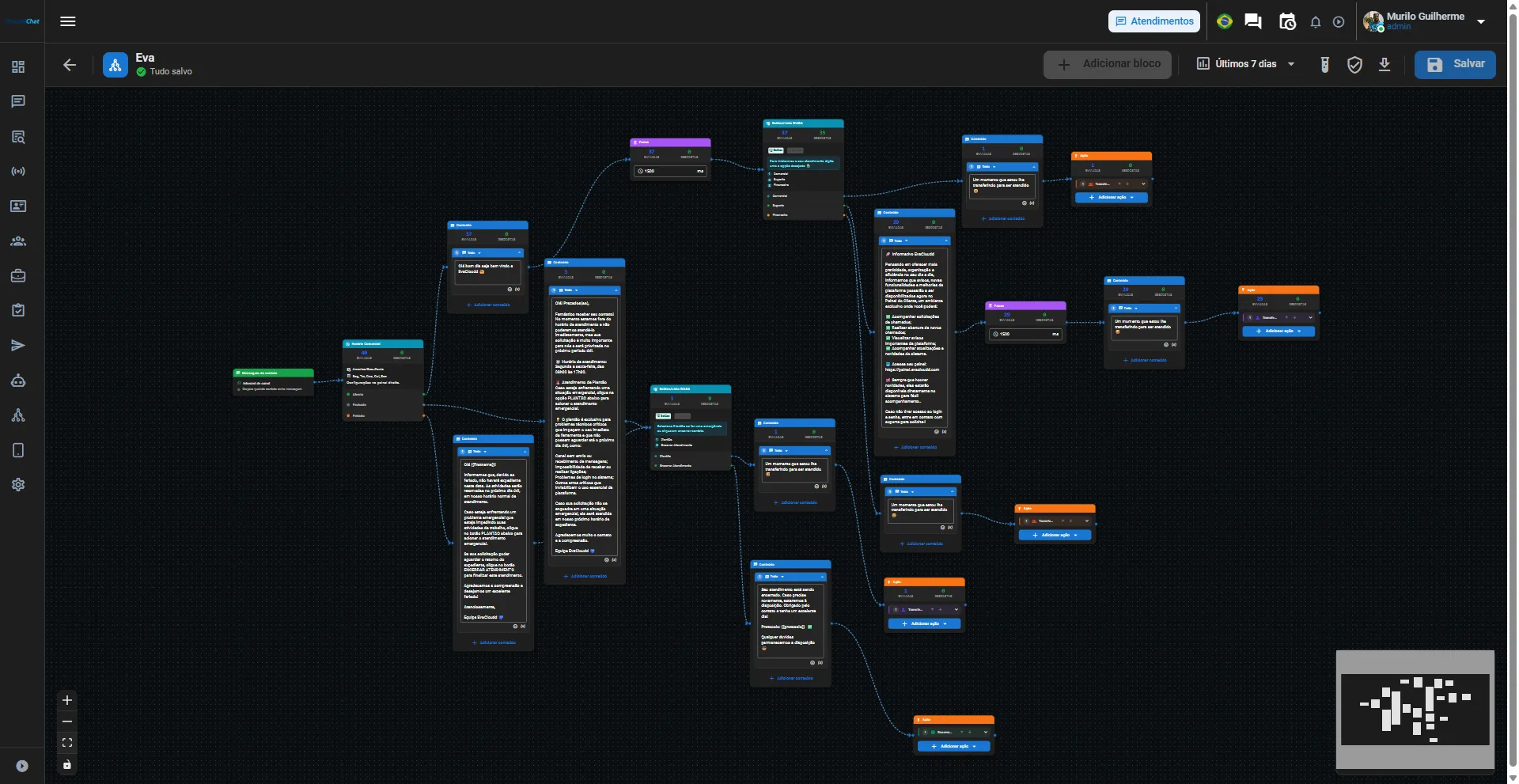Expand action row in the lowest Ação block
Viewport: 1519px width, 784px height.
tap(985, 732)
